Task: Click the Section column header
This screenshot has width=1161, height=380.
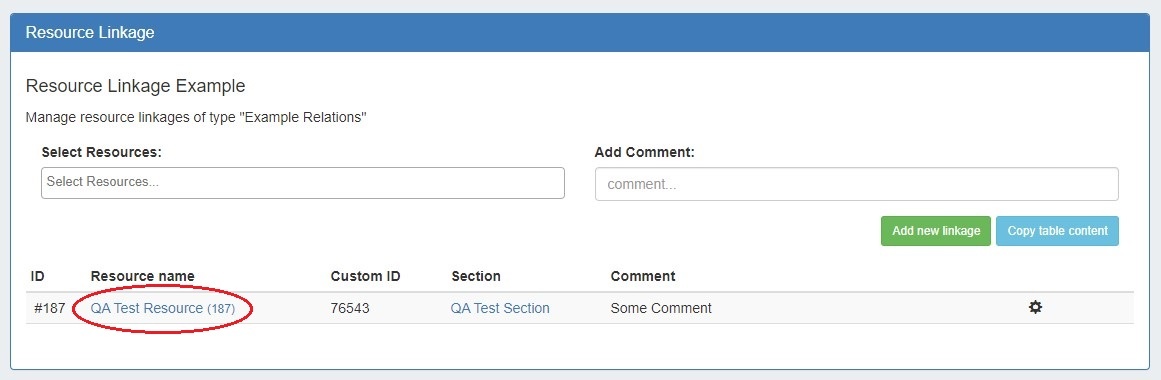Action: (x=476, y=276)
